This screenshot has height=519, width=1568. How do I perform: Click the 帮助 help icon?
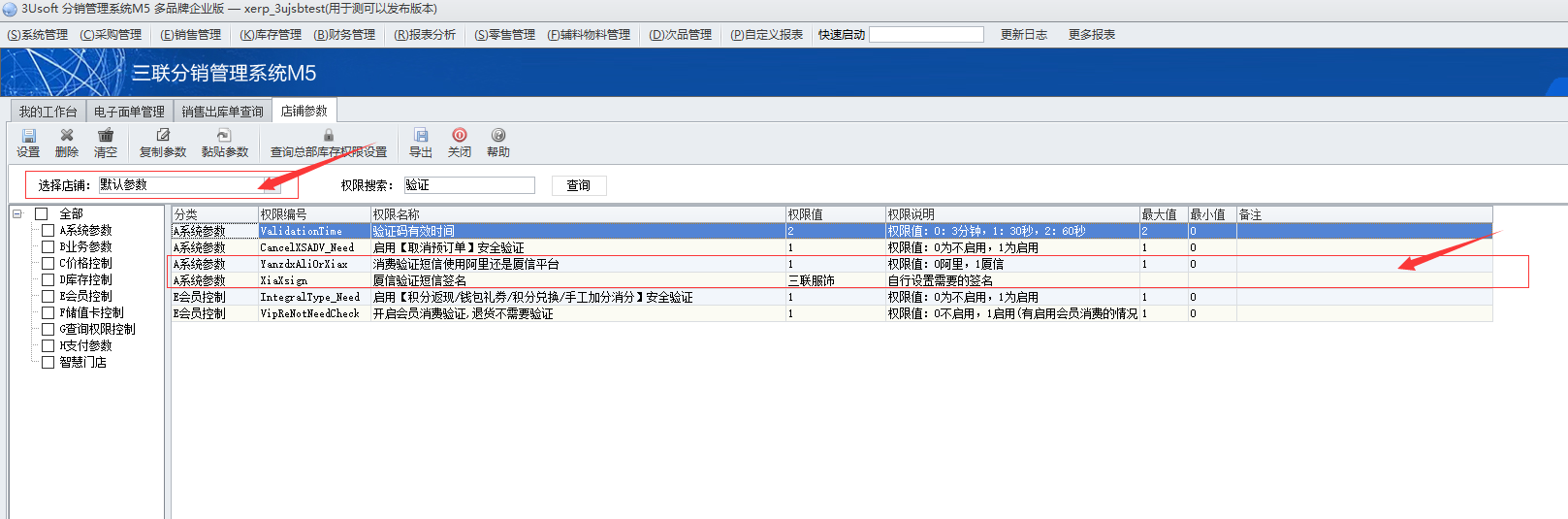498,135
